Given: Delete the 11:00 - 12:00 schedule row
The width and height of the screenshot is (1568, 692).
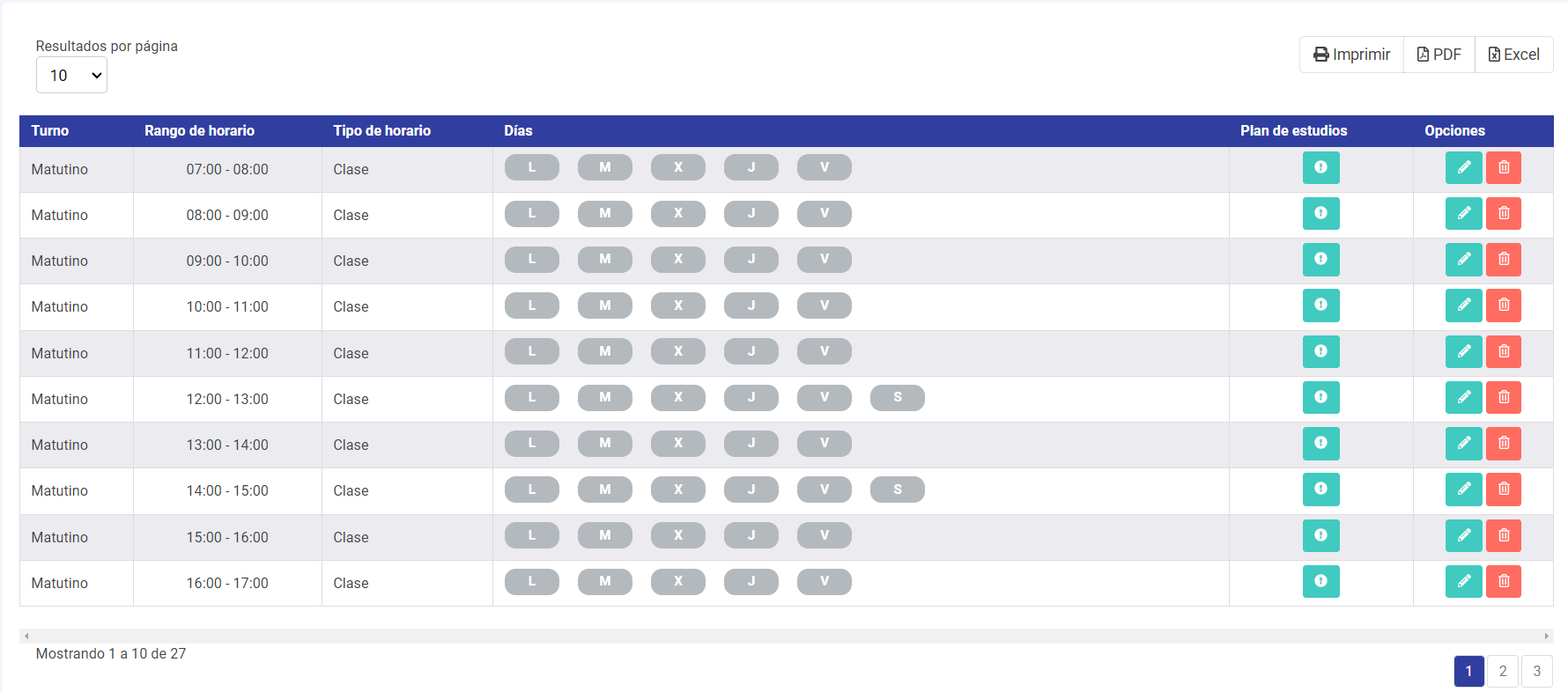Looking at the screenshot, I should click(1504, 351).
